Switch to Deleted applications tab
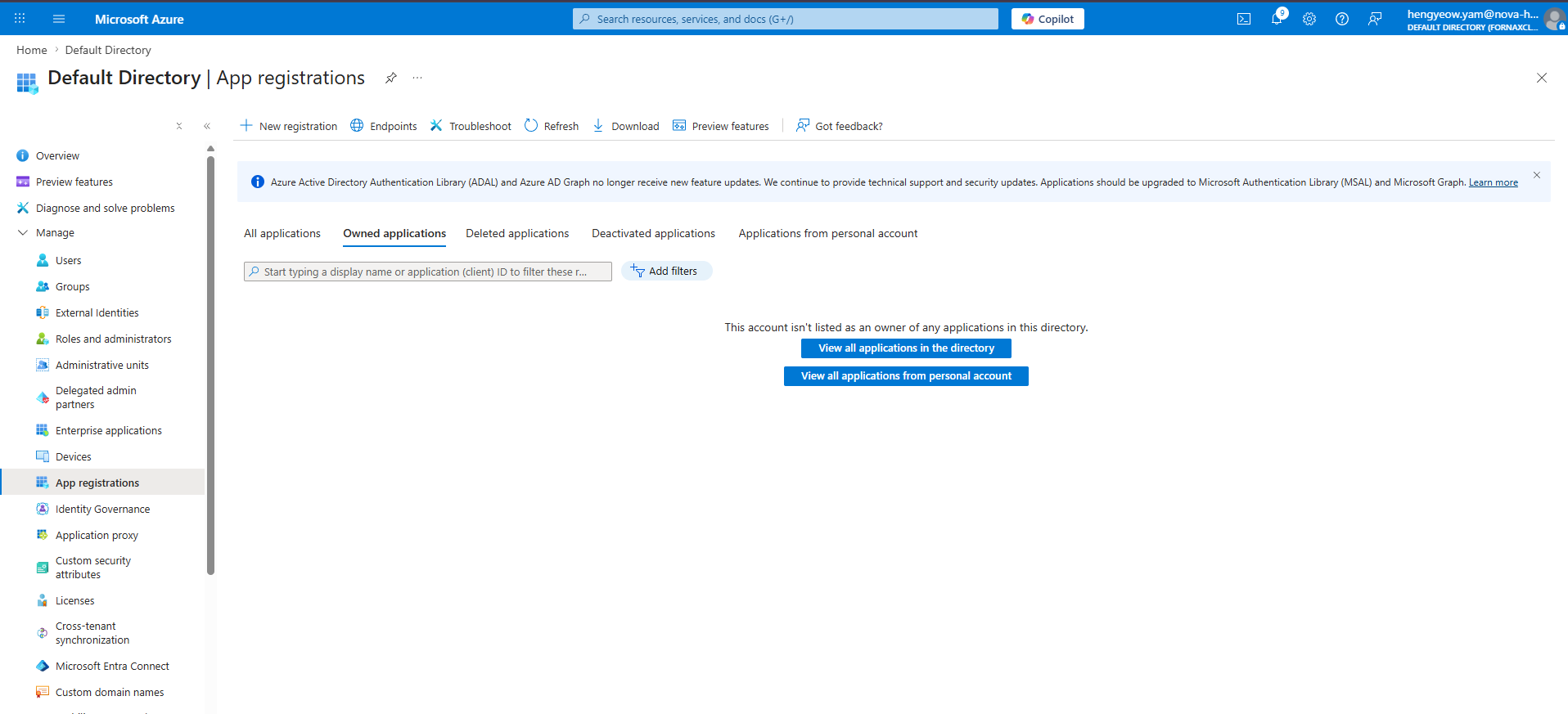Image resolution: width=1568 pixels, height=714 pixels. click(517, 234)
